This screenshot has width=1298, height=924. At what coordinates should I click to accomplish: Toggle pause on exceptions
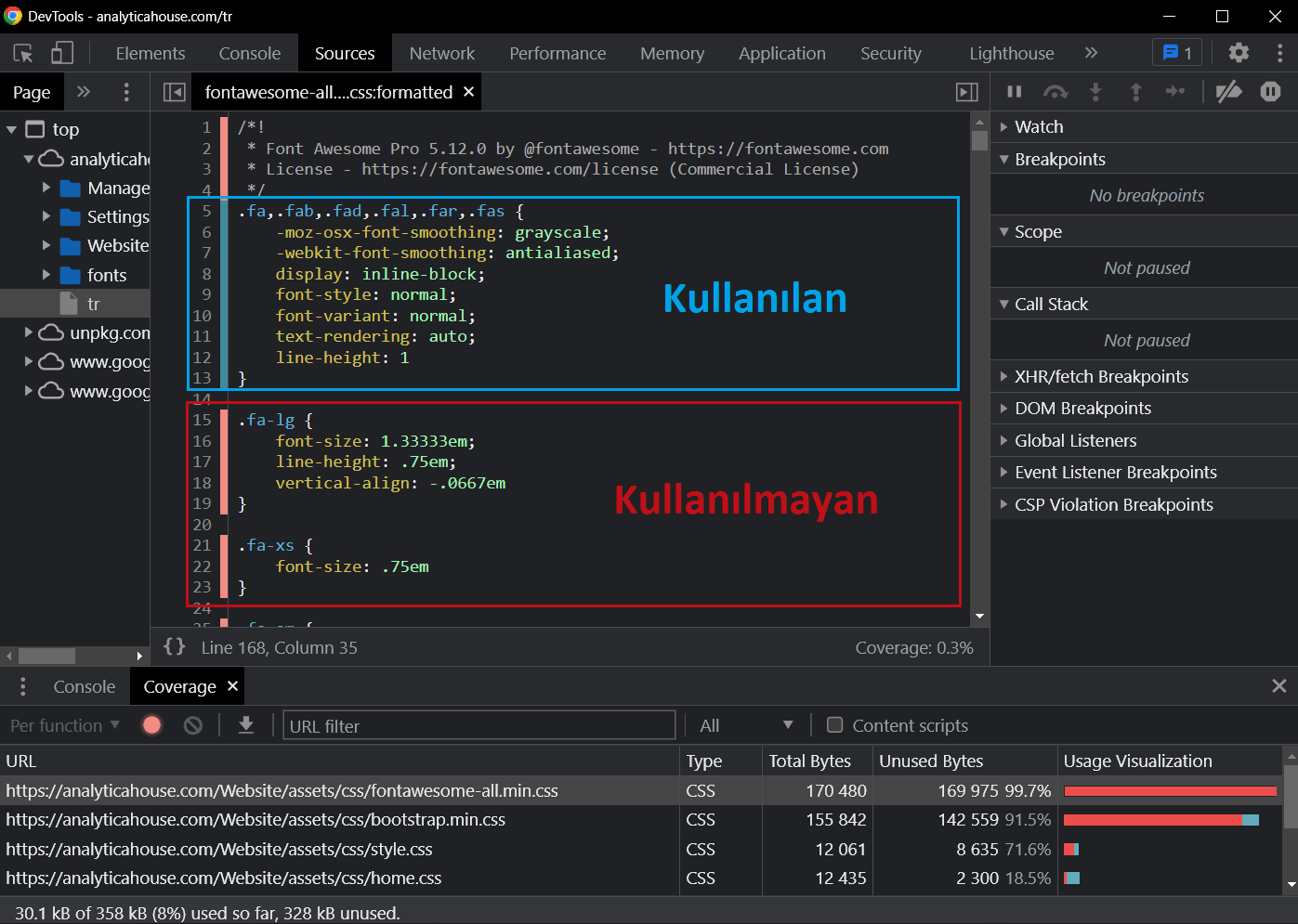click(x=1270, y=91)
